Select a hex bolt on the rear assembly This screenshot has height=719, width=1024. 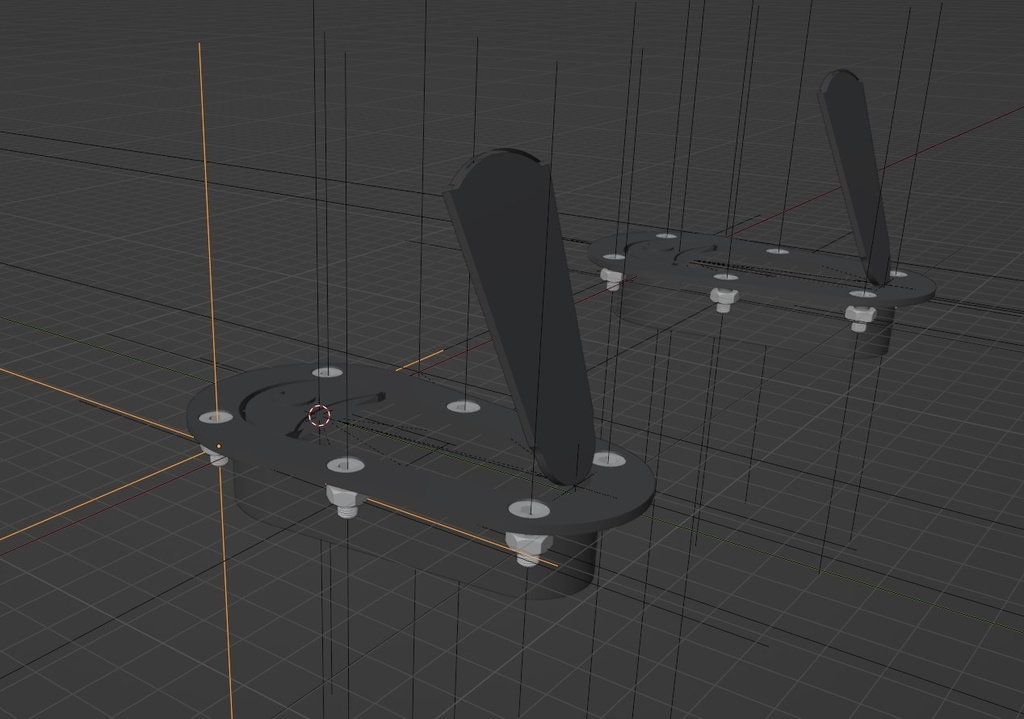pos(725,295)
